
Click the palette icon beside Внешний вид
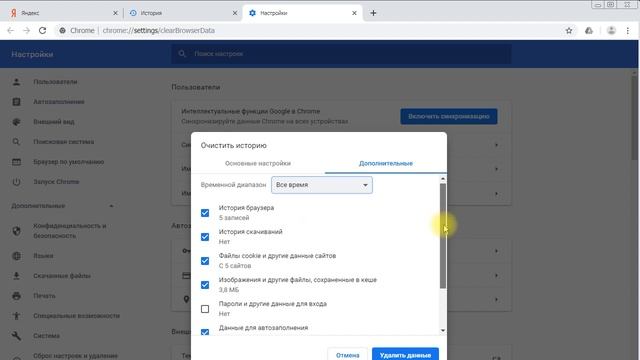coord(16,122)
